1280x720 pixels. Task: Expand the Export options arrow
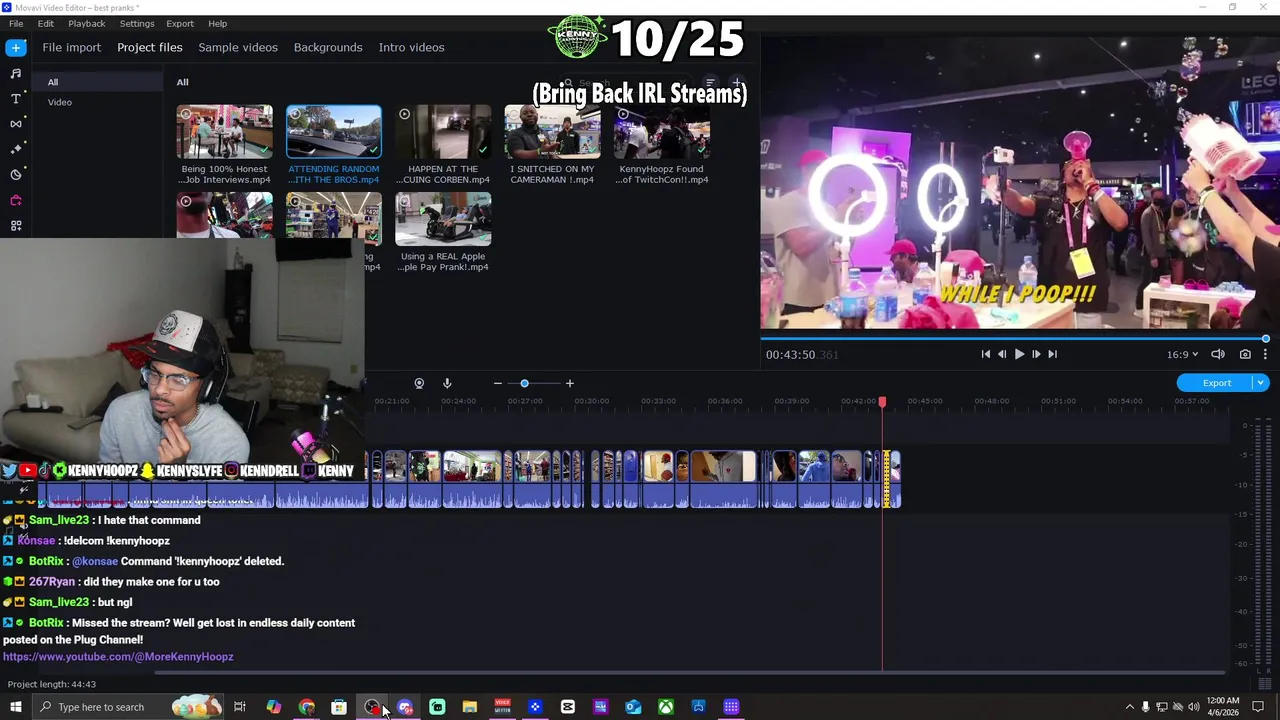(1261, 383)
